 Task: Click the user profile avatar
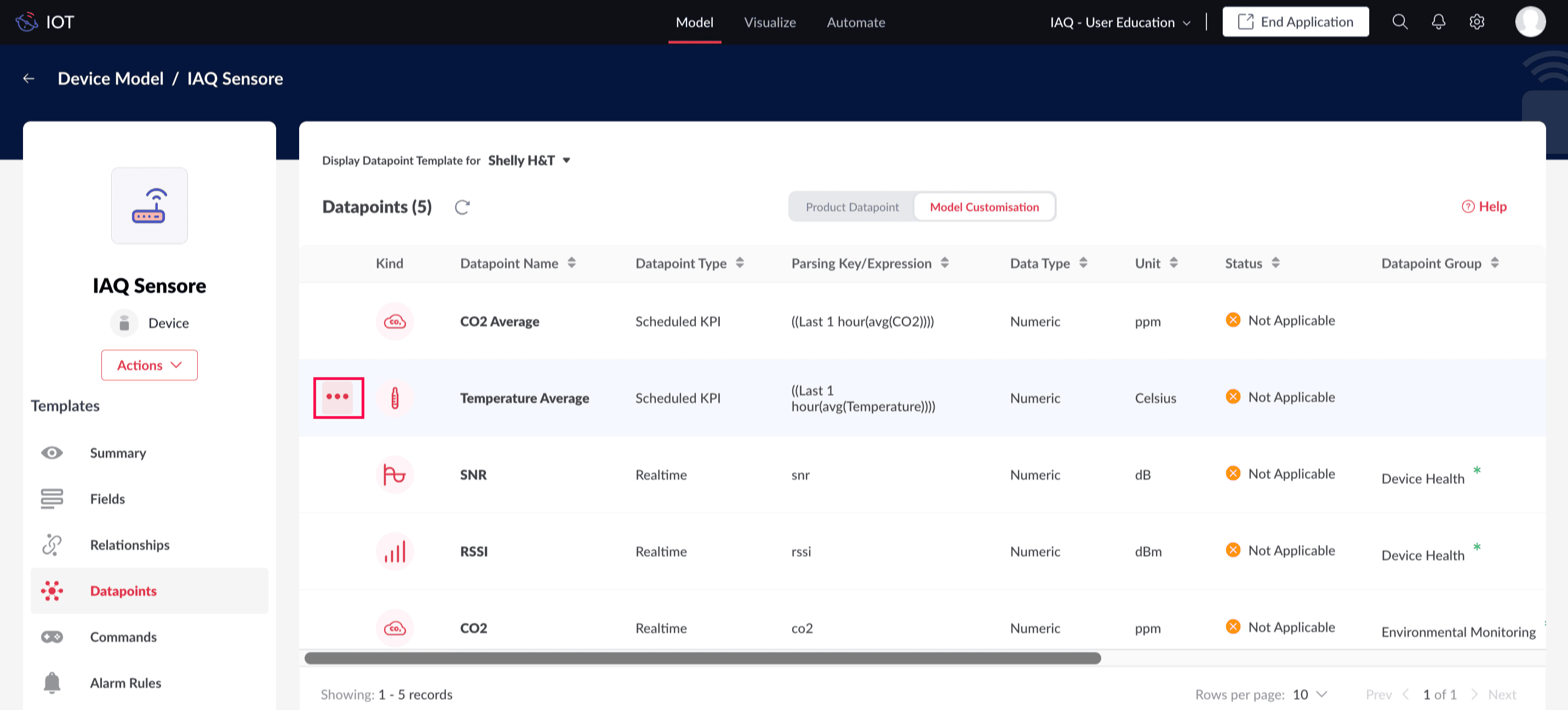(1529, 22)
